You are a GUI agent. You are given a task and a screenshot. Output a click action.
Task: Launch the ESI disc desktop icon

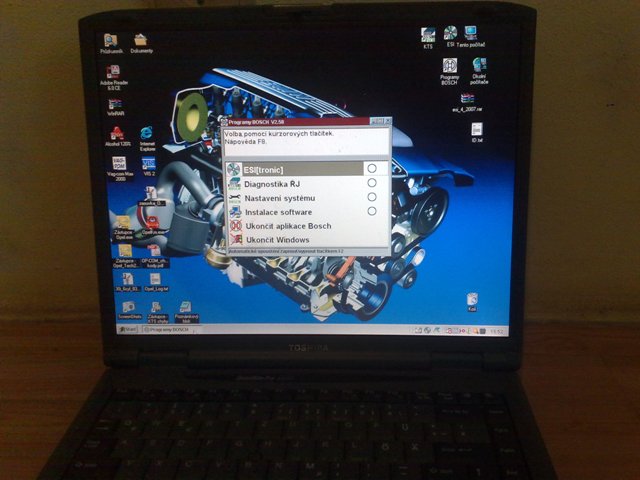pyautogui.click(x=450, y=33)
